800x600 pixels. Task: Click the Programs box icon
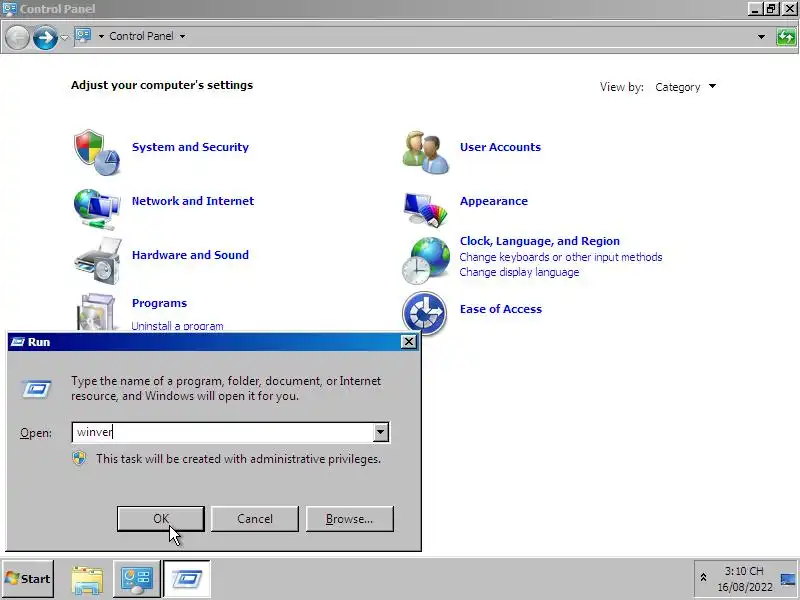(x=96, y=312)
